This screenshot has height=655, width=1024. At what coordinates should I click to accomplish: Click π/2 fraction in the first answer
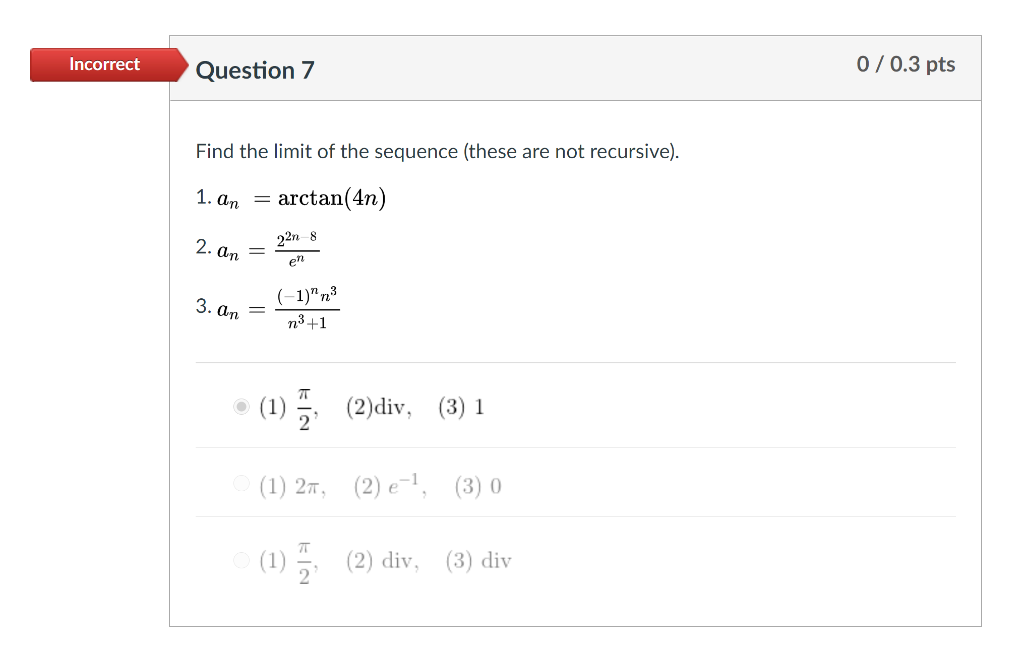coord(304,409)
